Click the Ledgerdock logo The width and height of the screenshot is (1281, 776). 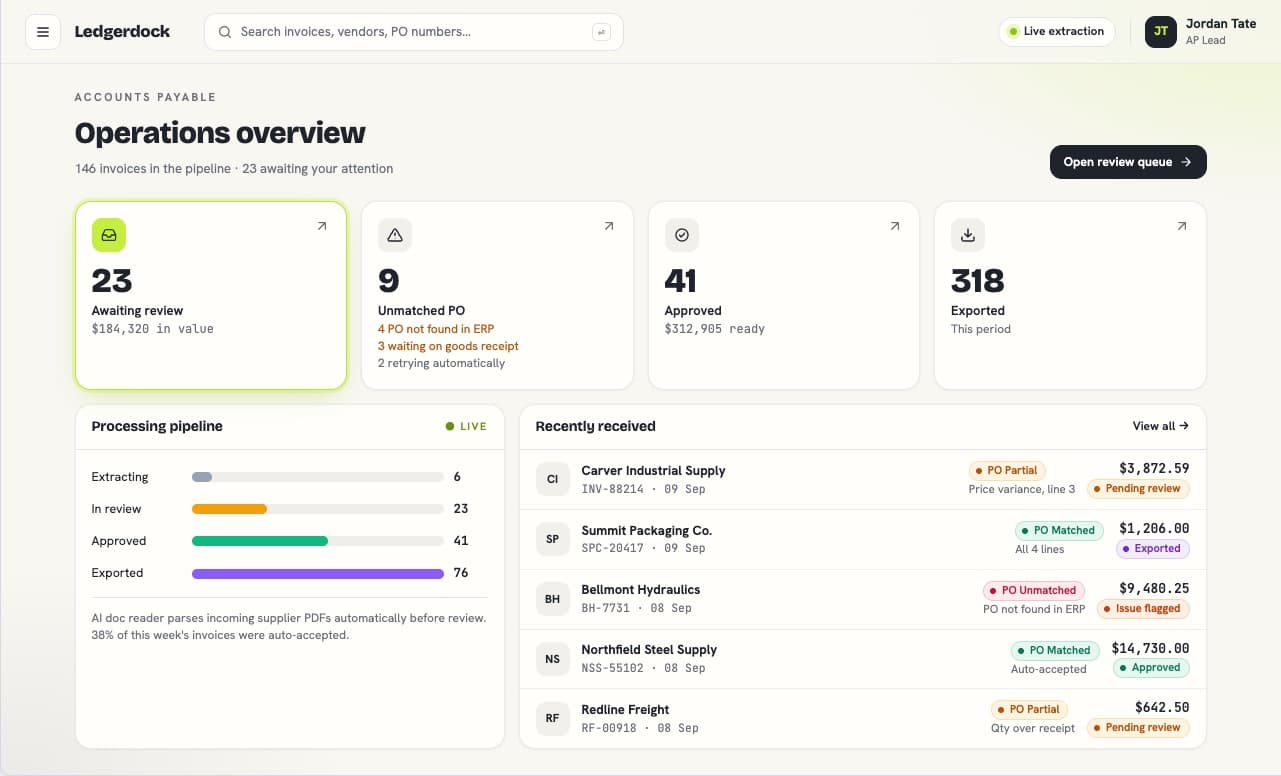(x=122, y=32)
